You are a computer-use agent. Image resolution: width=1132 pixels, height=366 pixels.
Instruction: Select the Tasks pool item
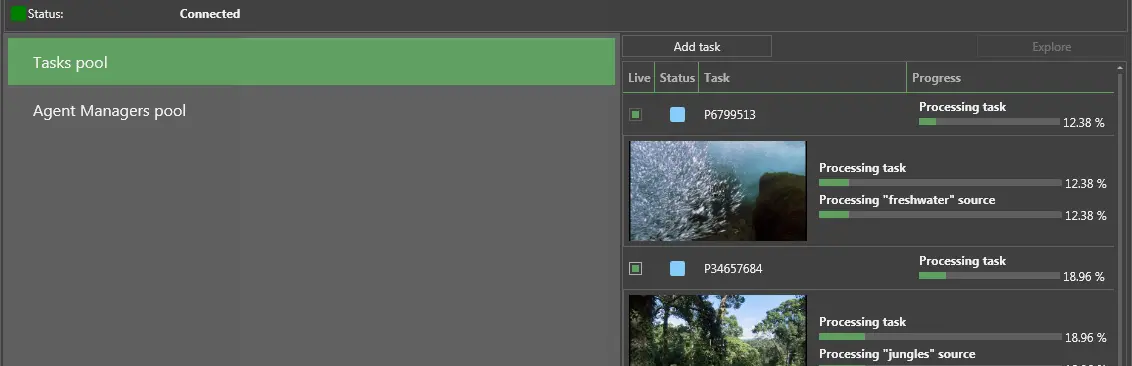(311, 62)
